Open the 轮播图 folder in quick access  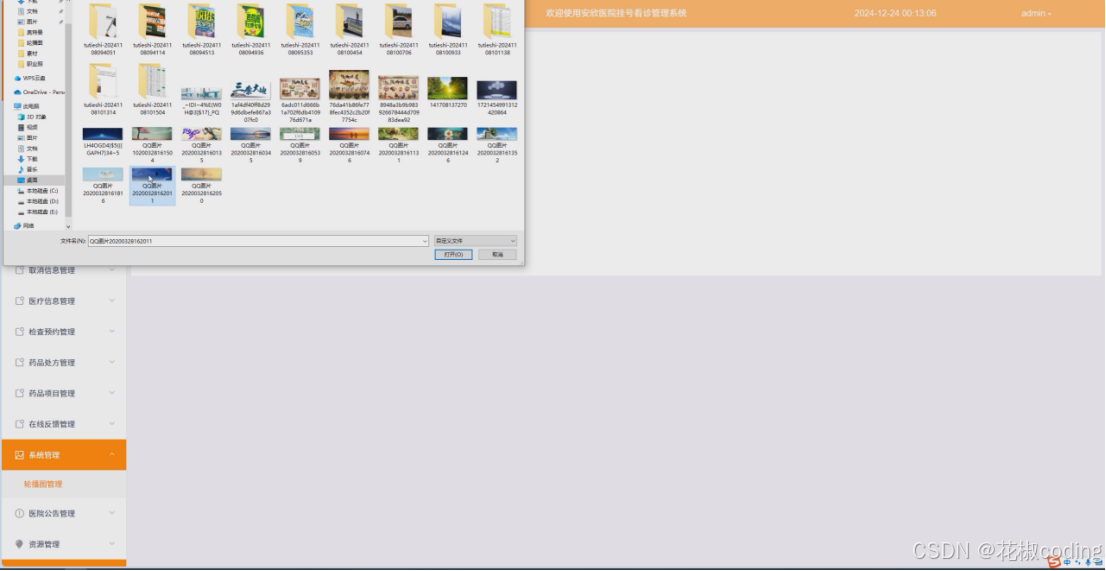tap(30, 43)
